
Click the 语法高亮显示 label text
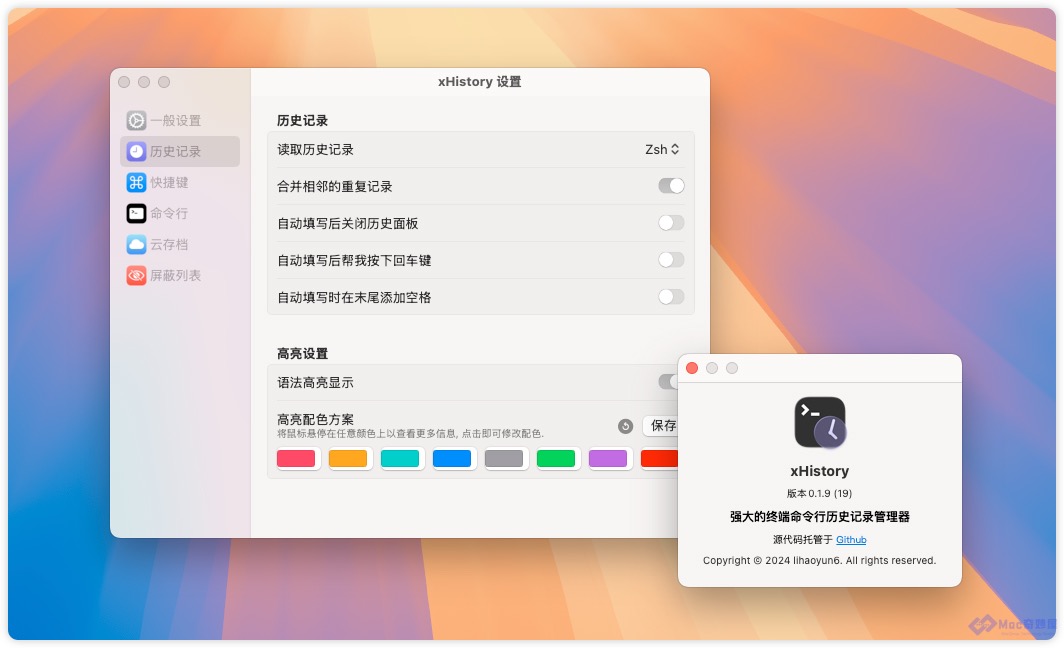click(x=316, y=383)
